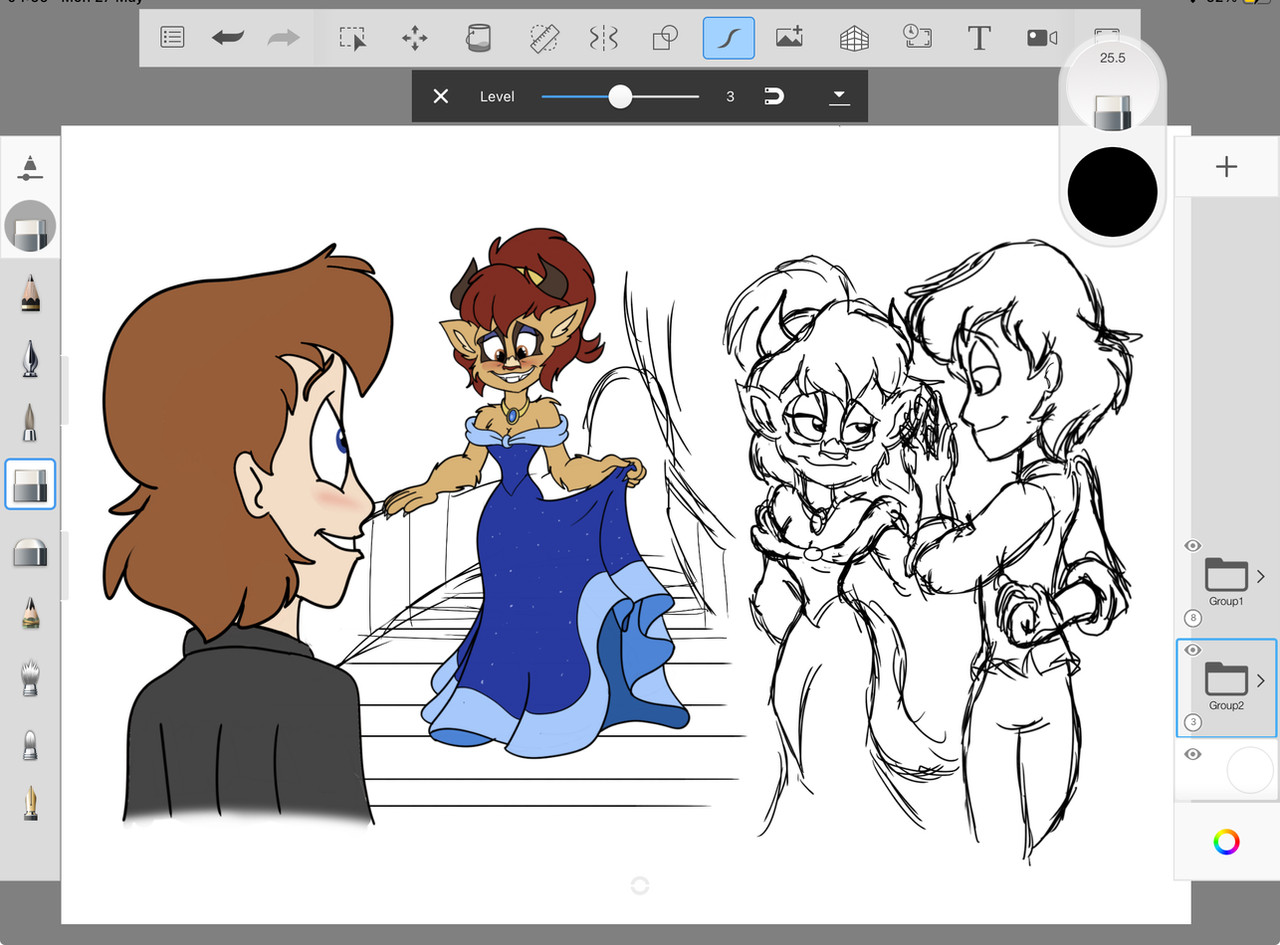
Task: Open the Color Editor wheel
Action: 1226,842
